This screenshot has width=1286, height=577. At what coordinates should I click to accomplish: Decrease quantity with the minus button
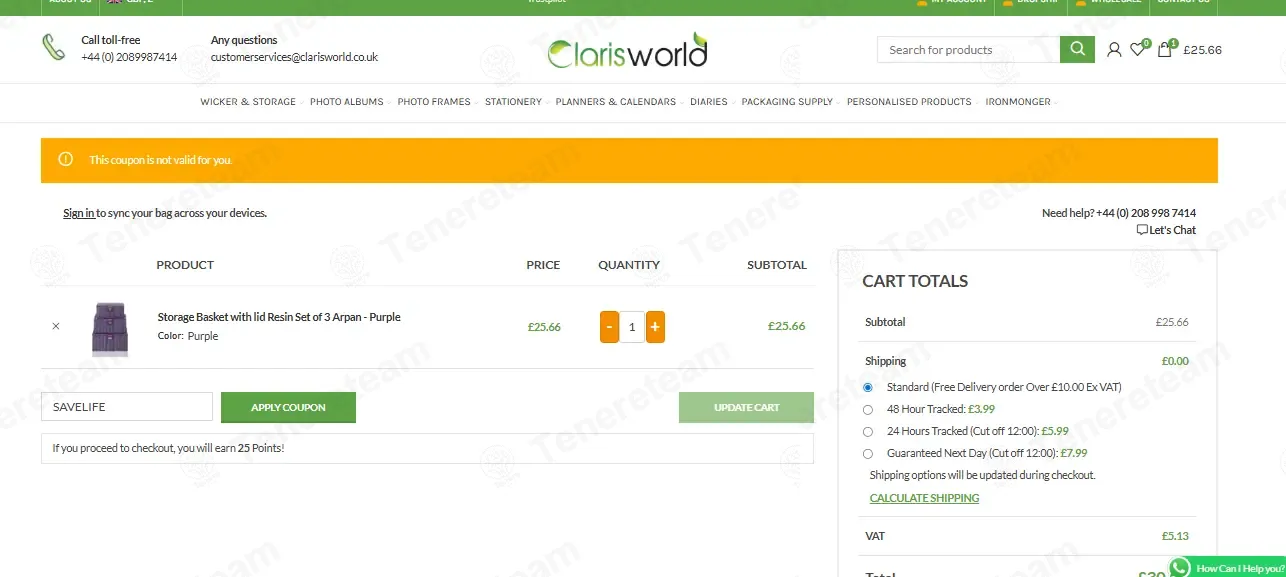pos(609,327)
